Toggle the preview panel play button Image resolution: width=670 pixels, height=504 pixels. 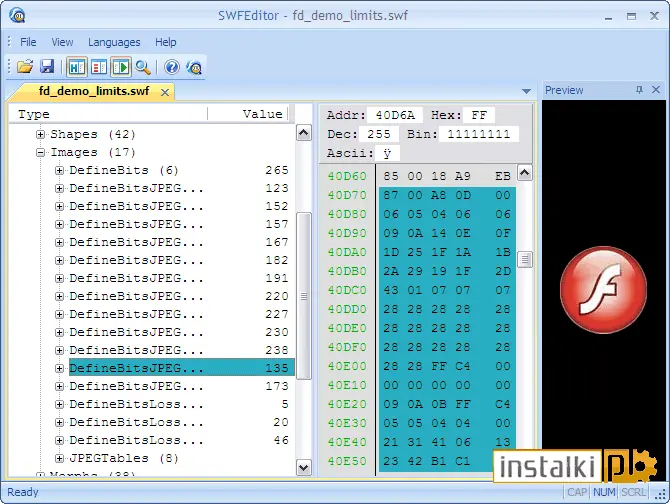pos(121,67)
